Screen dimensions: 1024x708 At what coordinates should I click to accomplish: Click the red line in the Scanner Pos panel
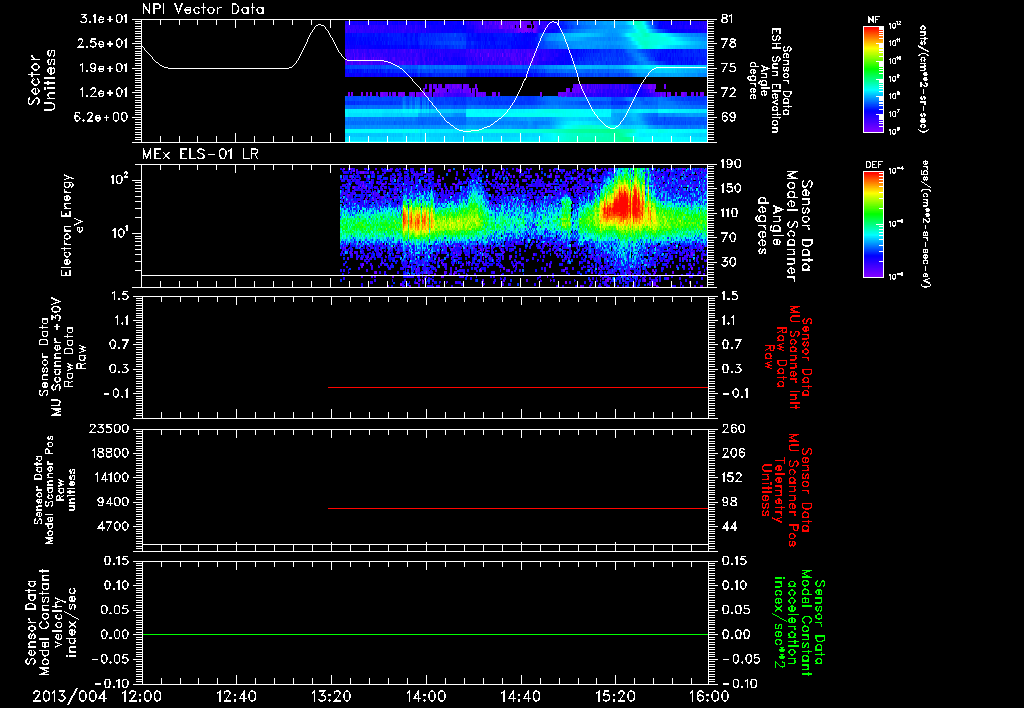click(x=518, y=508)
